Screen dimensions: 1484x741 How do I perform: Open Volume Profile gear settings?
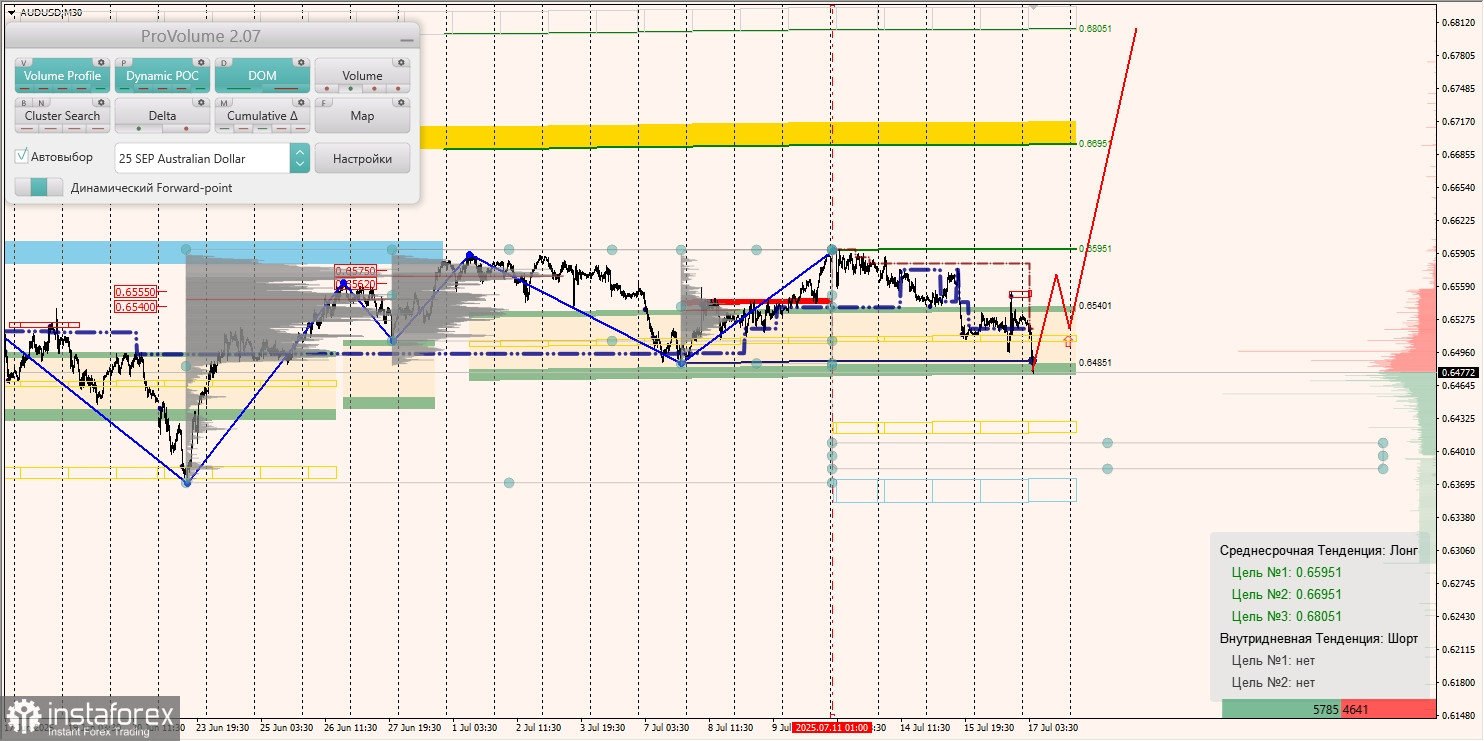tap(100, 62)
